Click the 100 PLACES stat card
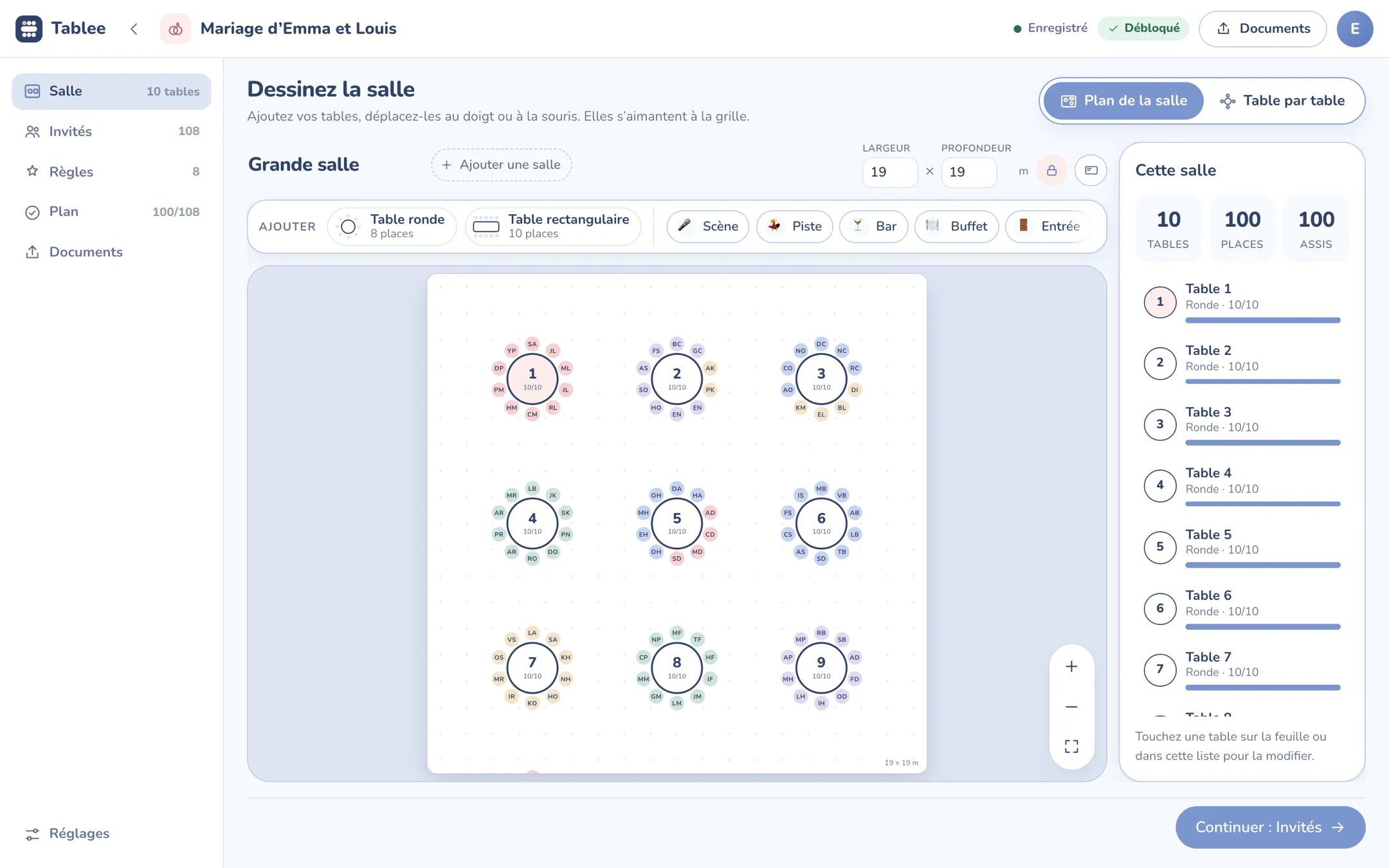Viewport: 1389px width, 868px height. 1242,229
